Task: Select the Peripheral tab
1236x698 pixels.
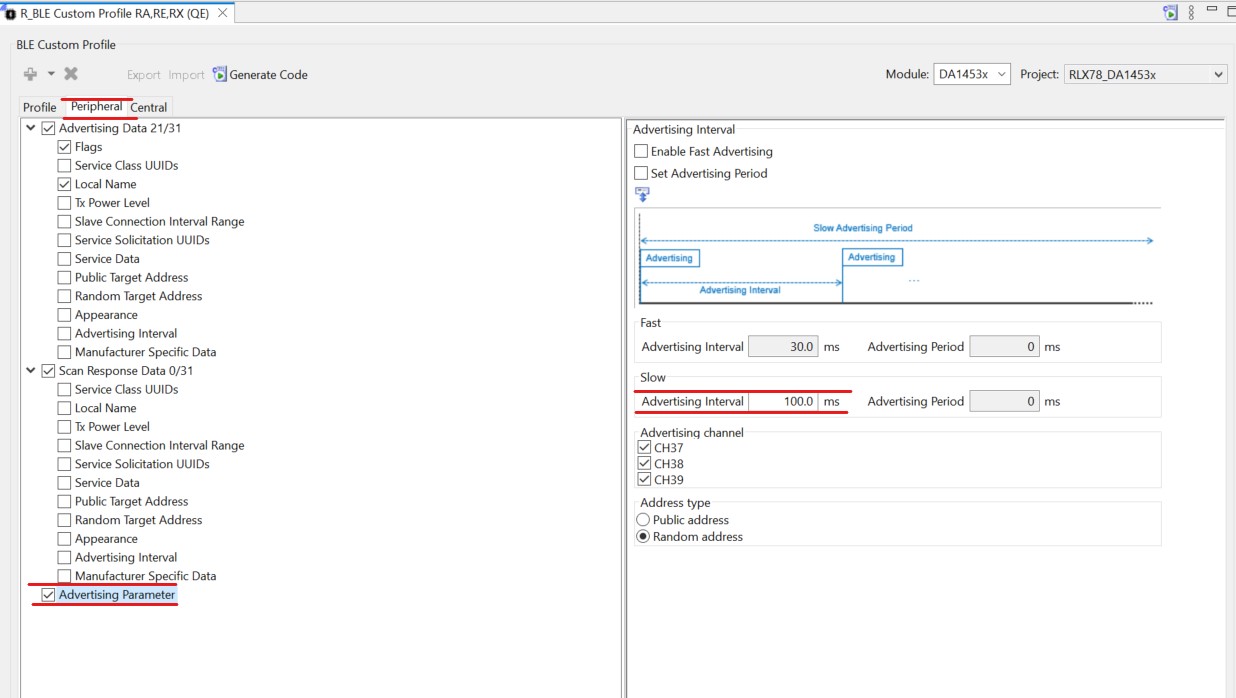Action: 96,106
